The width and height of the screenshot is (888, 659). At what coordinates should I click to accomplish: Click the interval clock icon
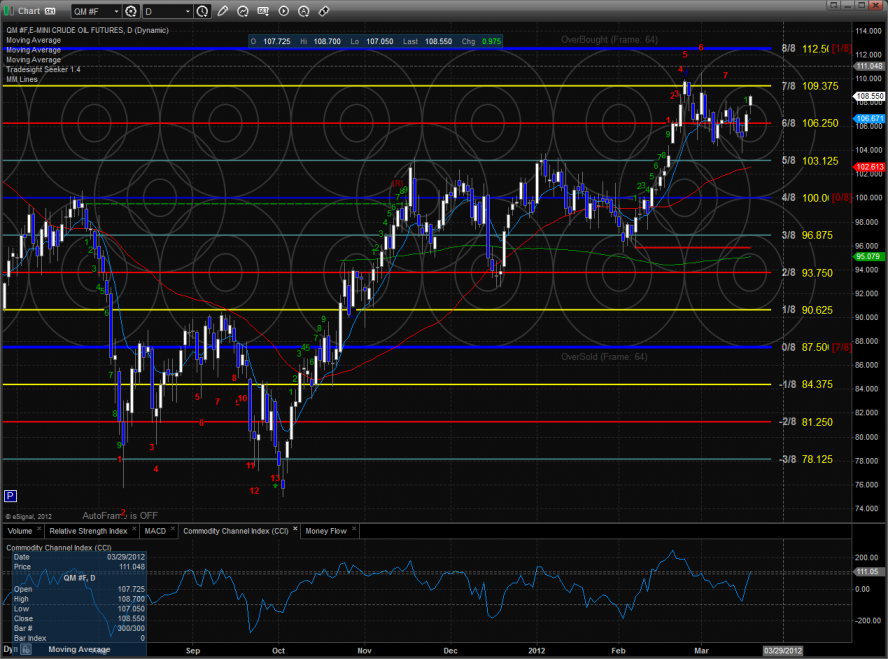click(203, 11)
